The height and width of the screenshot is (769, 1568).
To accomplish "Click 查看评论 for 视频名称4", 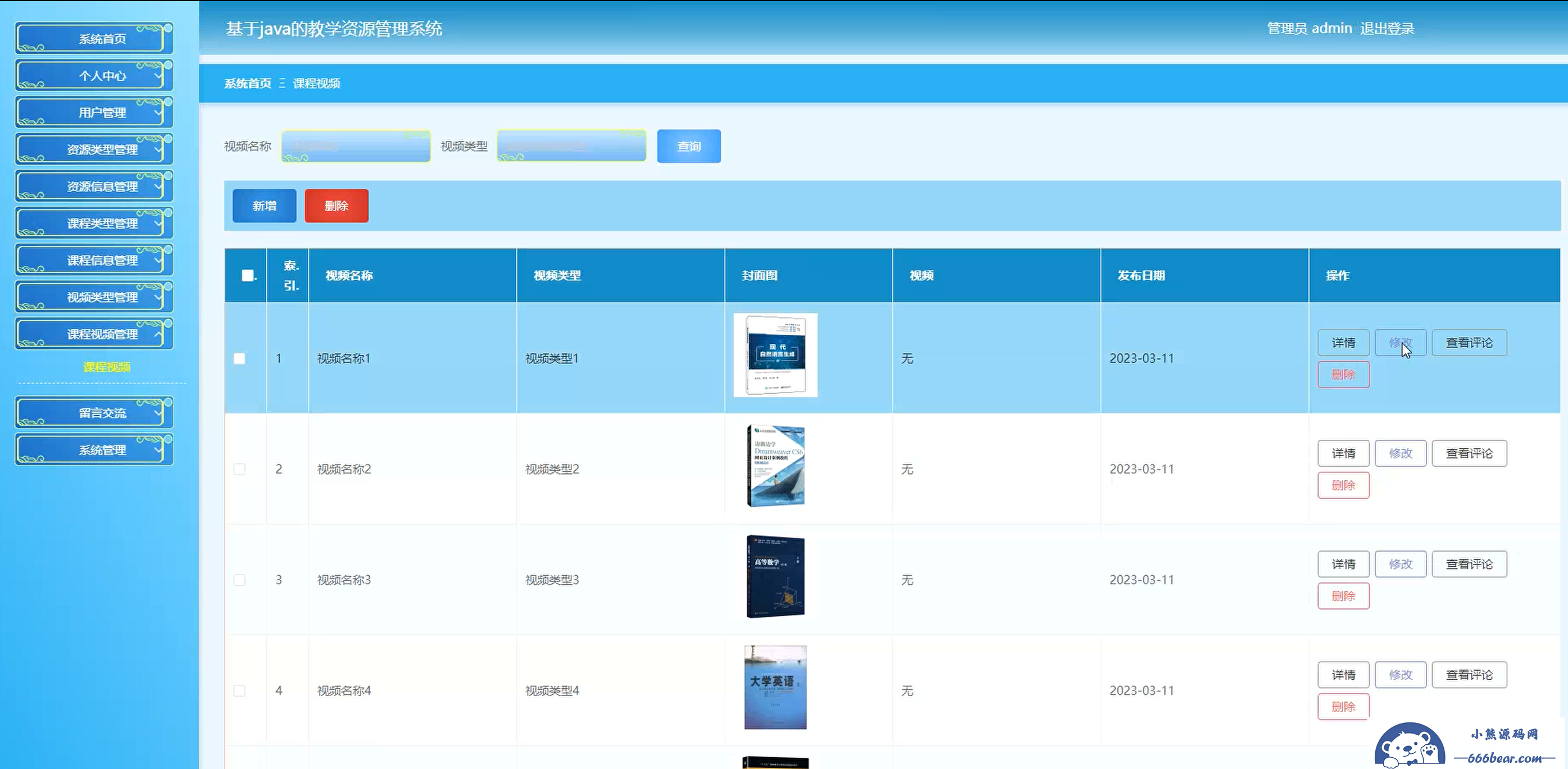I will pos(1469,675).
